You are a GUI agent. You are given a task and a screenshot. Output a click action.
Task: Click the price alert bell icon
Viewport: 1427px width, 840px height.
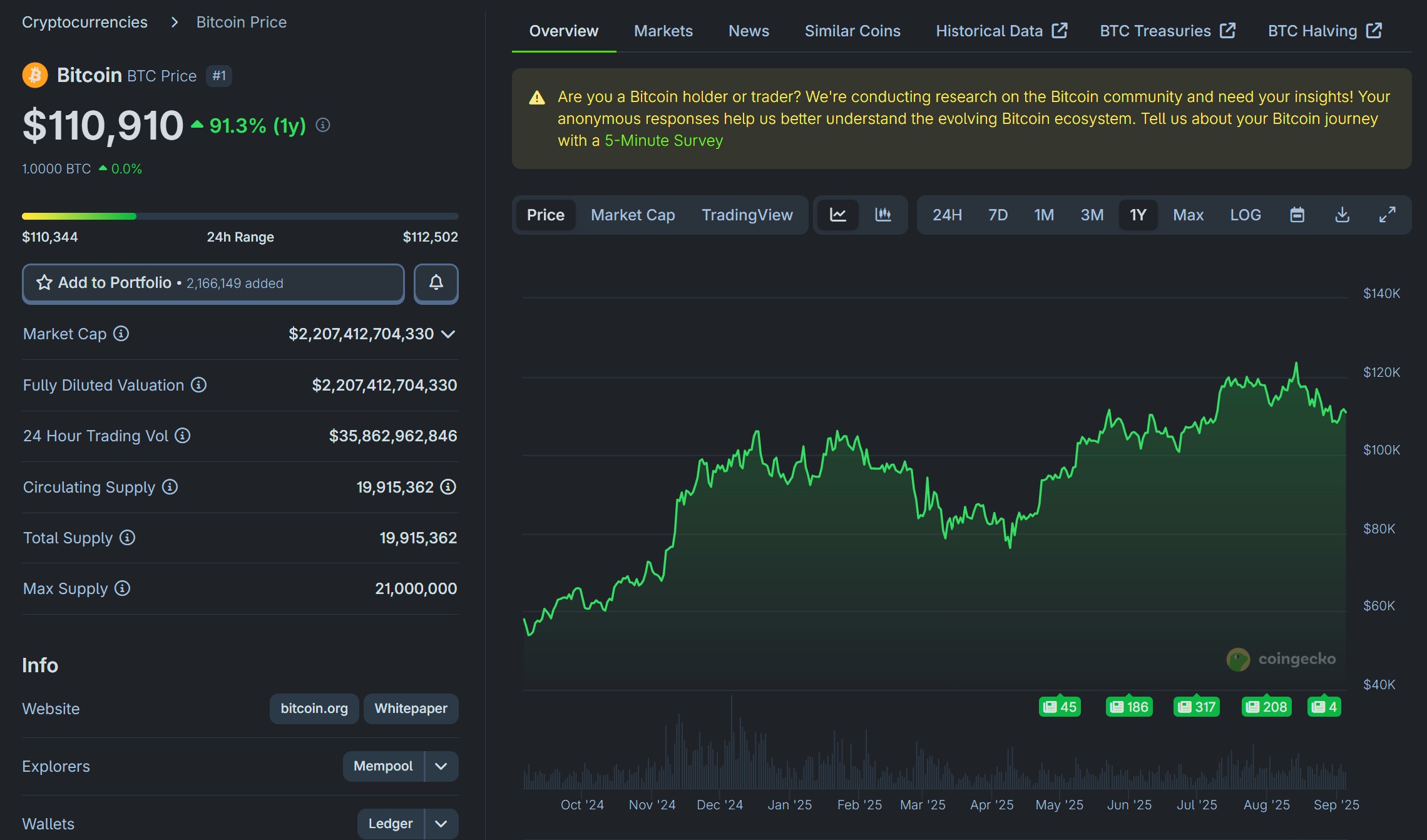436,284
